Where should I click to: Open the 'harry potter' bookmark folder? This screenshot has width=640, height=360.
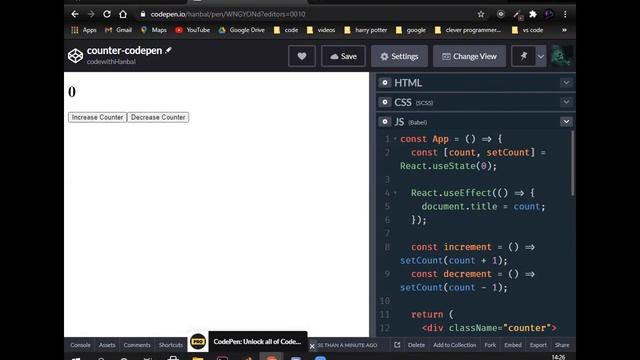(365, 30)
